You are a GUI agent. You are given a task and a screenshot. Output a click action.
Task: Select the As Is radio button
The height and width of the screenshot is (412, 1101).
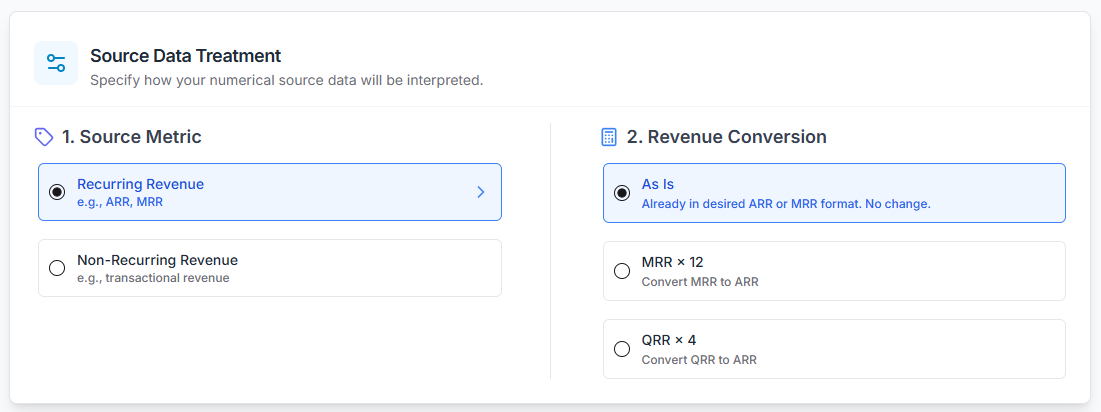[x=622, y=192]
